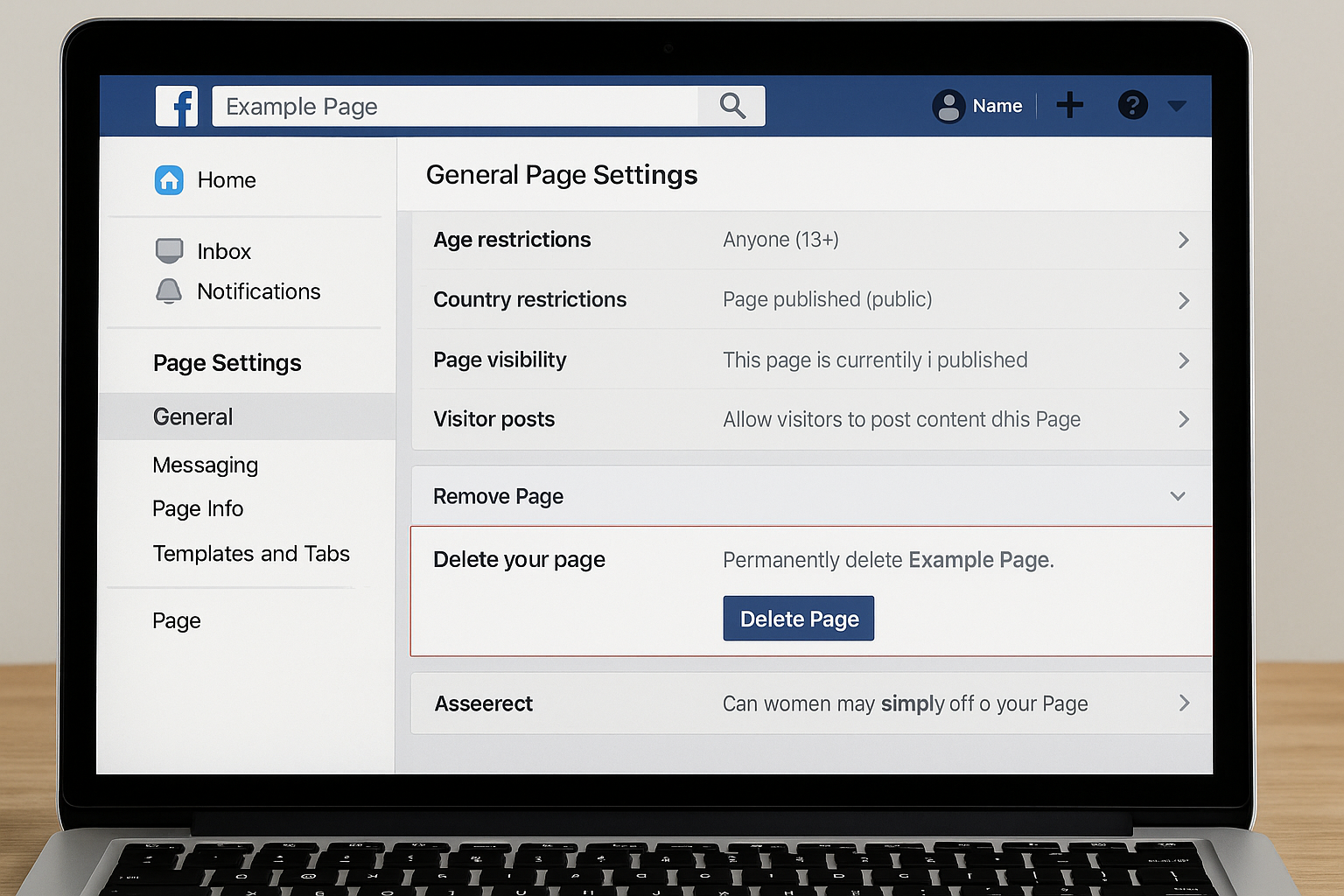This screenshot has width=1344, height=896.
Task: Click the Page published (public) value
Action: (x=828, y=299)
